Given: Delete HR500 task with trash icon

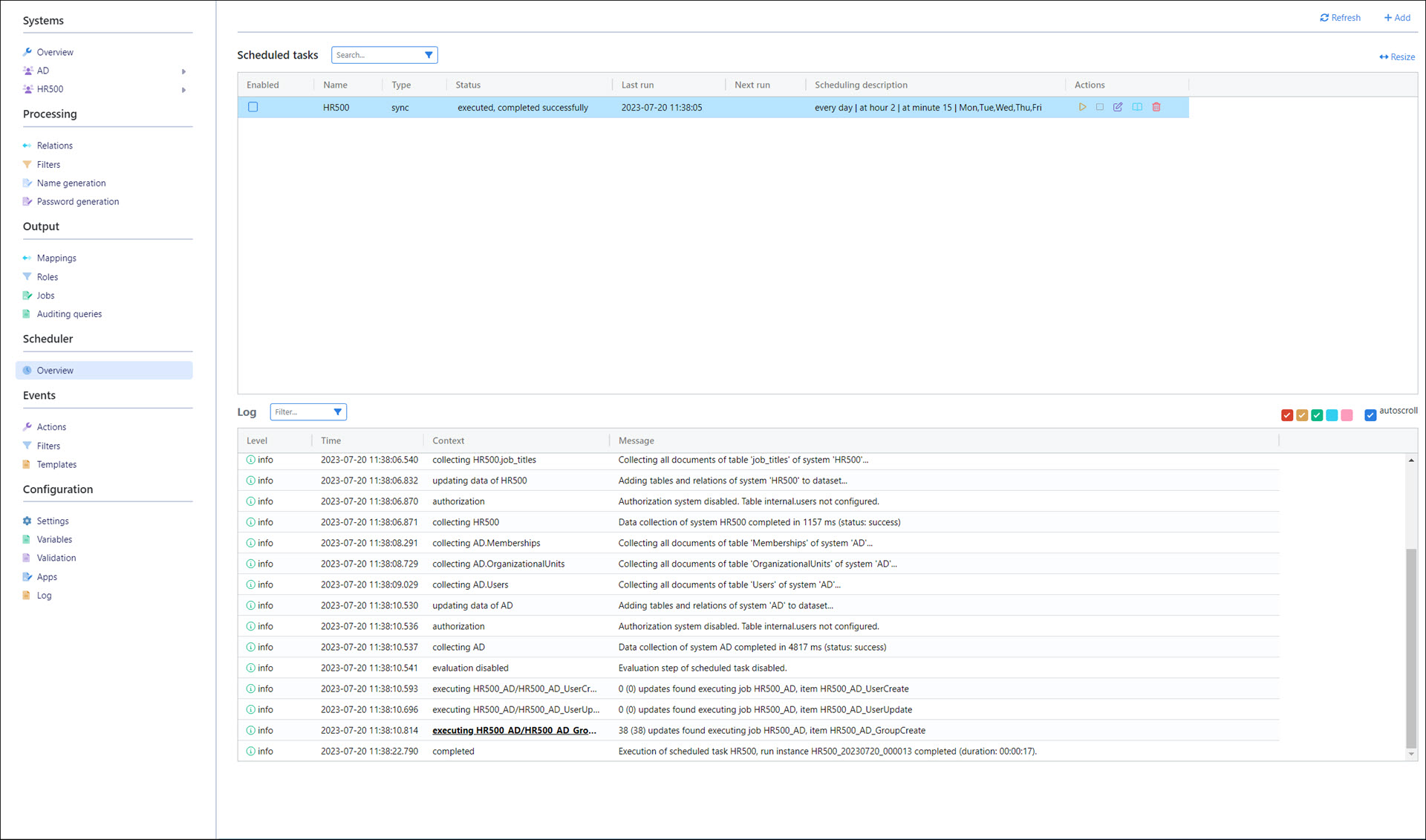Looking at the screenshot, I should 1156,107.
